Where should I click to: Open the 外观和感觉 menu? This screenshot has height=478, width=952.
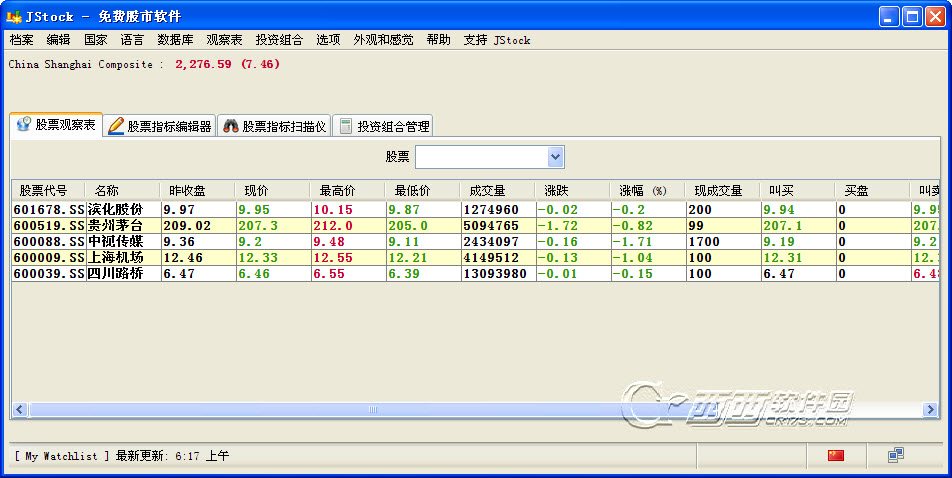click(x=383, y=40)
